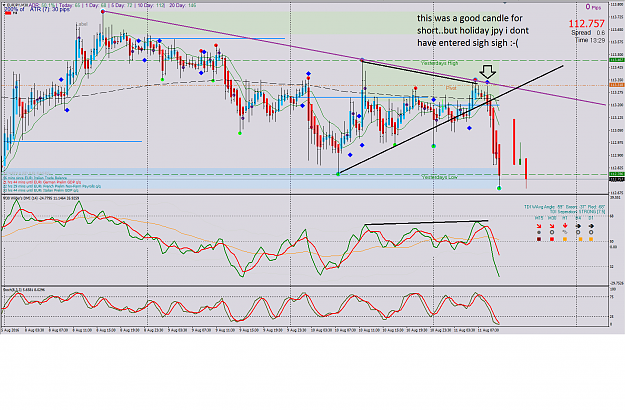Click the orange Pivot label
The image size is (625, 410).
point(451,88)
